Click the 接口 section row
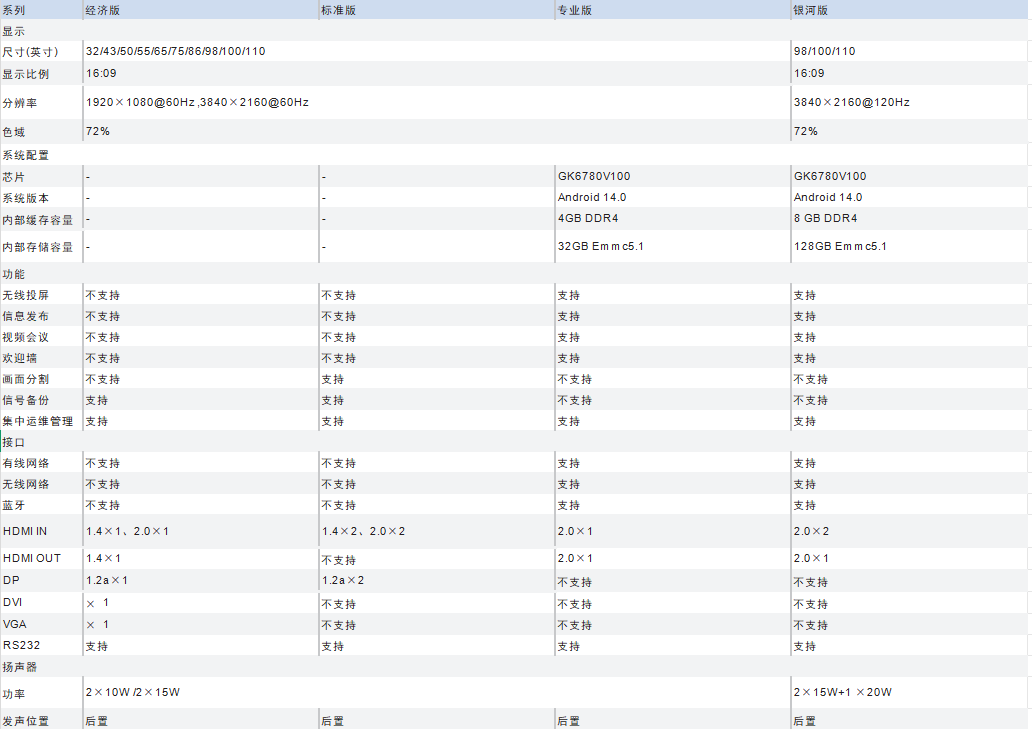Viewport: 1032px width, 729px height. point(513,442)
